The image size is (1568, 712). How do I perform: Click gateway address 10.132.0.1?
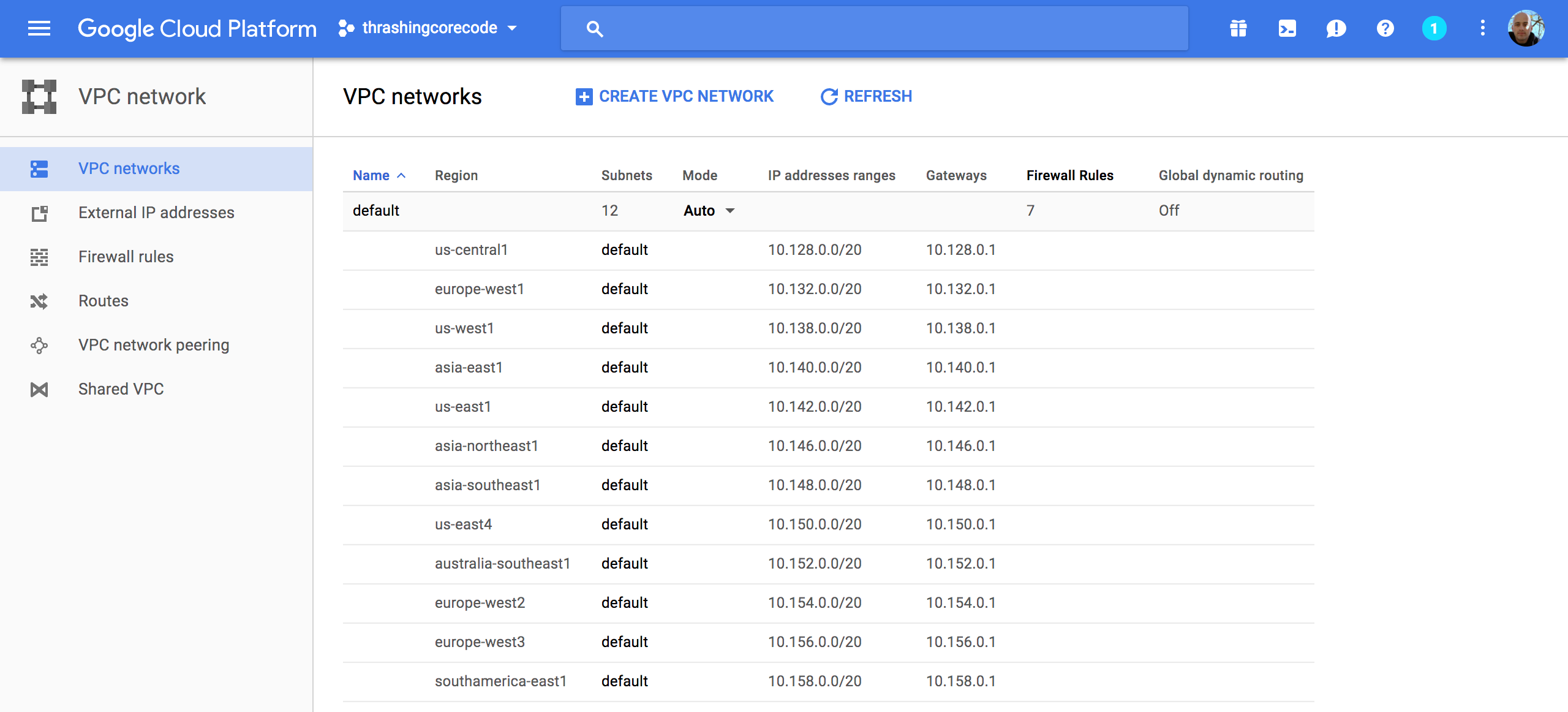pyautogui.click(x=960, y=289)
